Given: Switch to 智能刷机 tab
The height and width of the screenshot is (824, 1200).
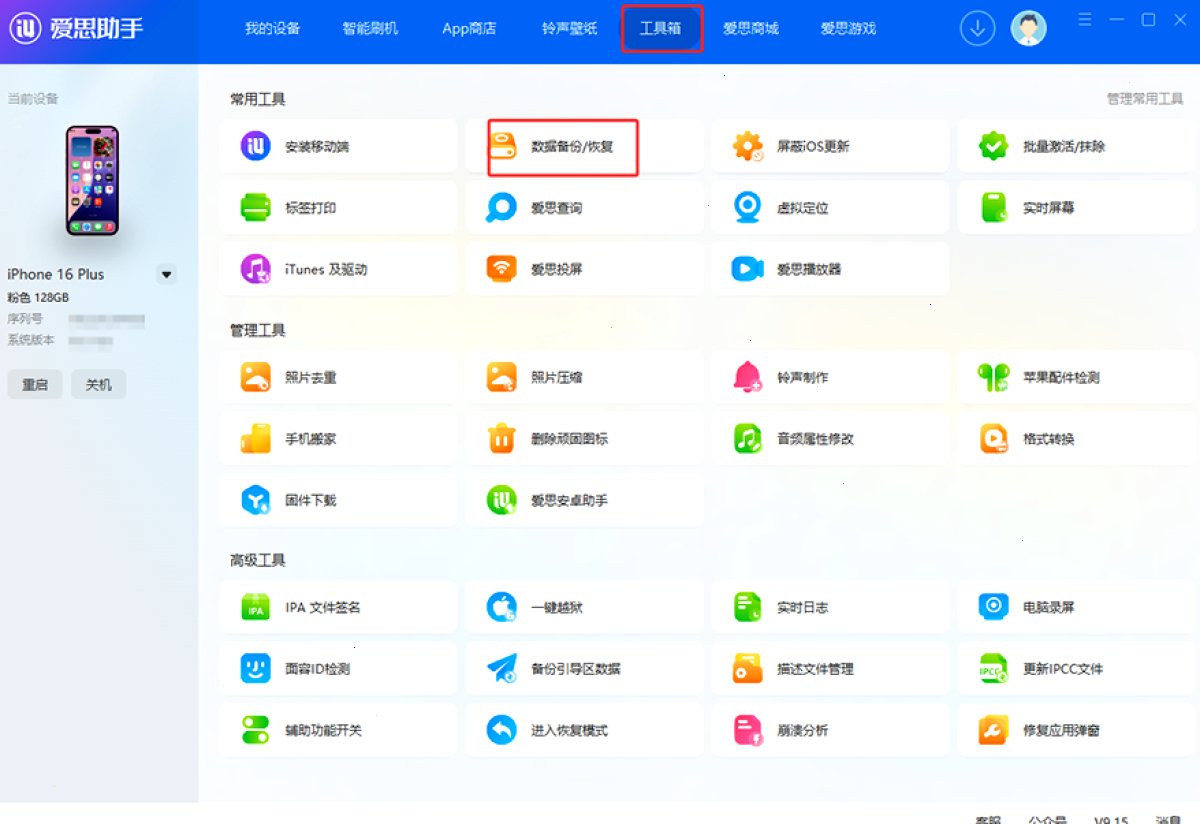Looking at the screenshot, I should (370, 28).
